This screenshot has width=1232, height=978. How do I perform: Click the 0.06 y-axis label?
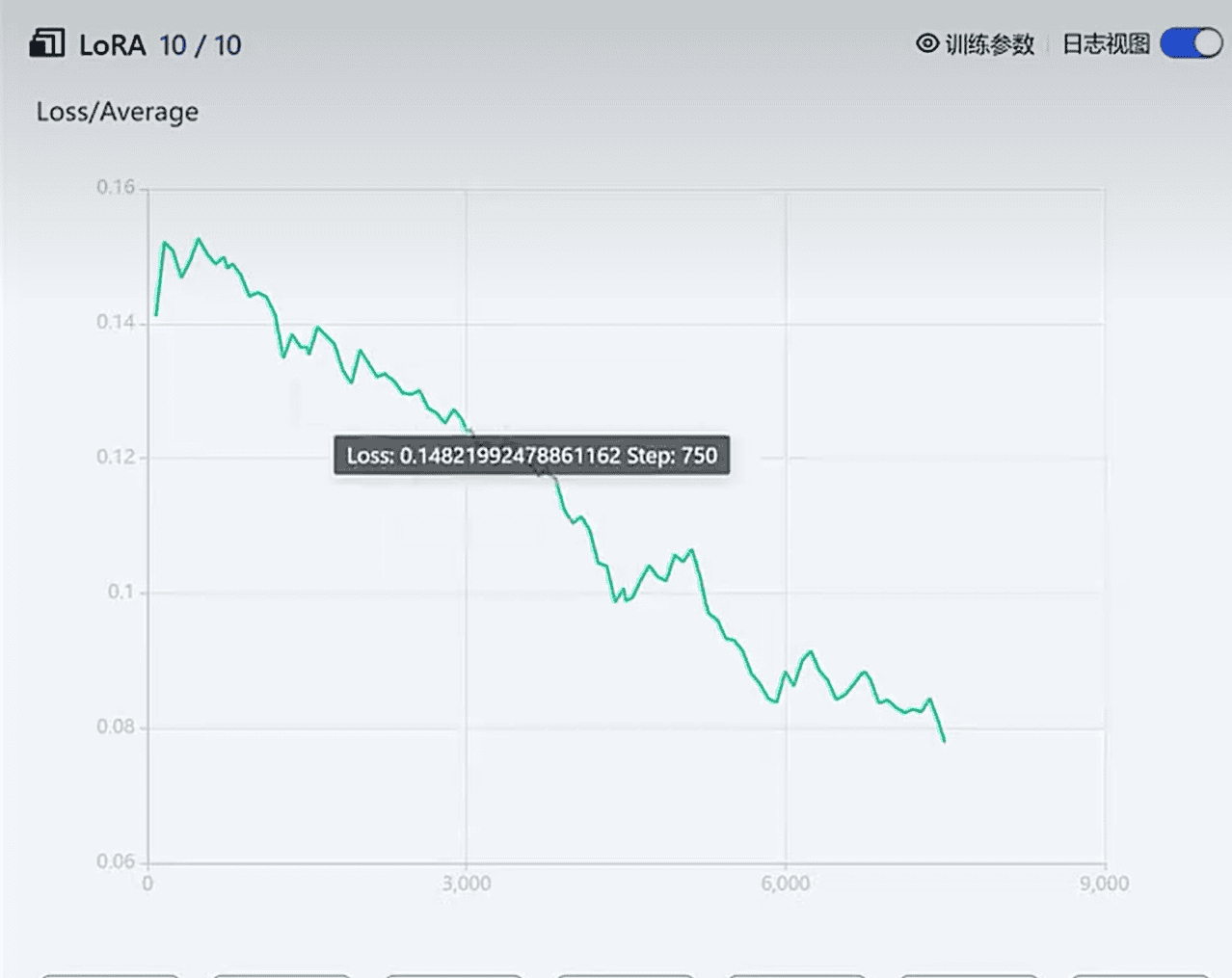[116, 861]
